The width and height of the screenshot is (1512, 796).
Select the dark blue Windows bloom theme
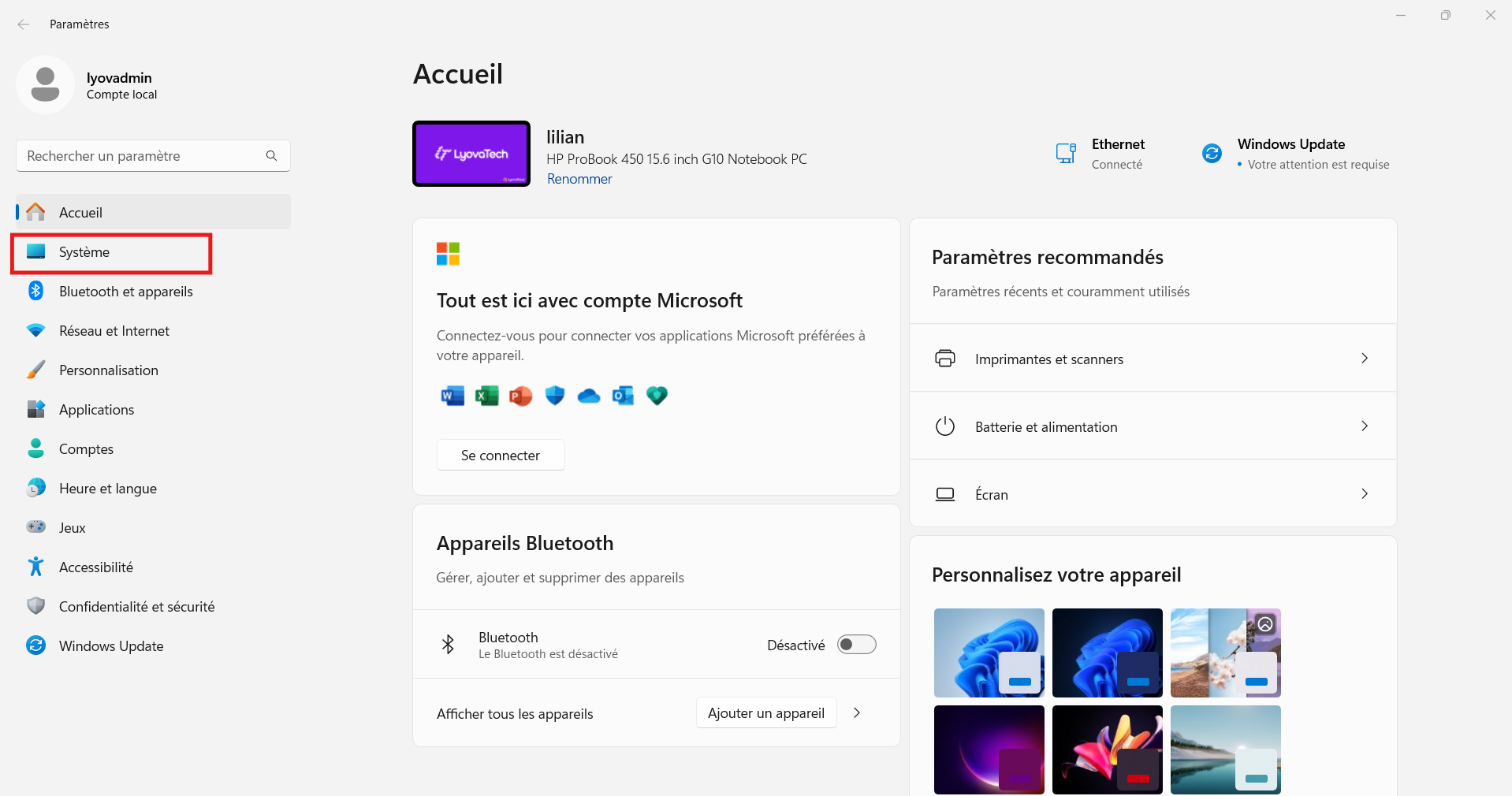[x=1107, y=653]
